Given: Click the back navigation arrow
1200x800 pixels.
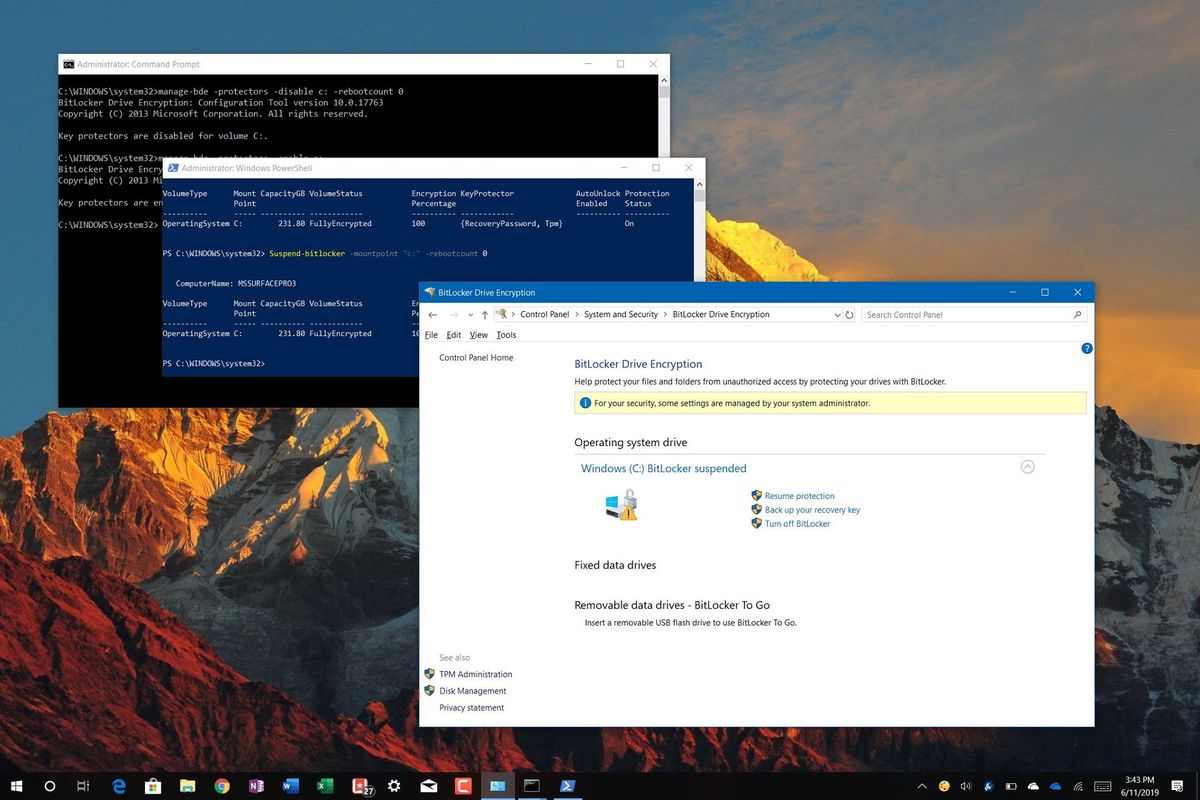Looking at the screenshot, I should click(432, 314).
